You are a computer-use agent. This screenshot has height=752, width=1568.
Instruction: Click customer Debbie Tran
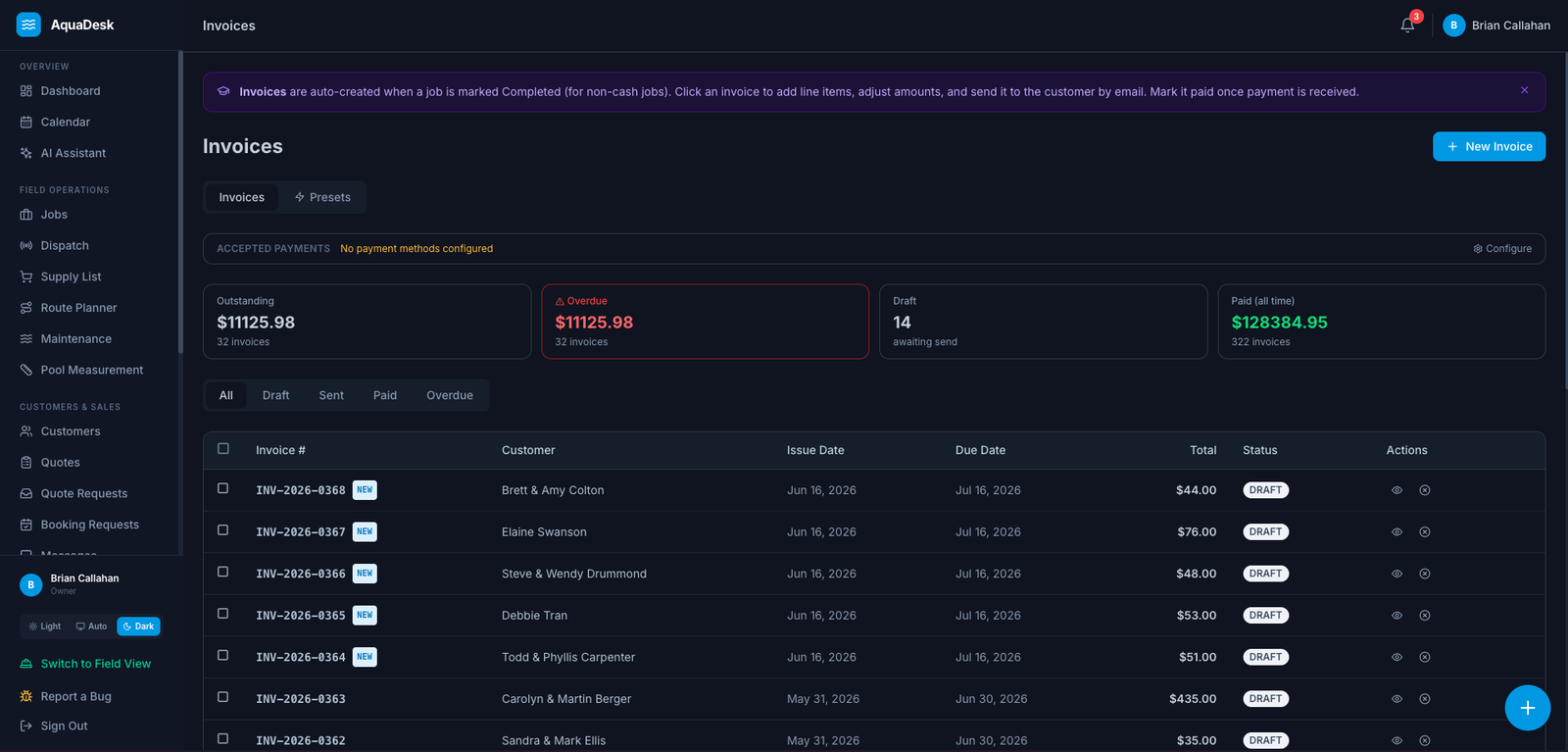tap(534, 616)
